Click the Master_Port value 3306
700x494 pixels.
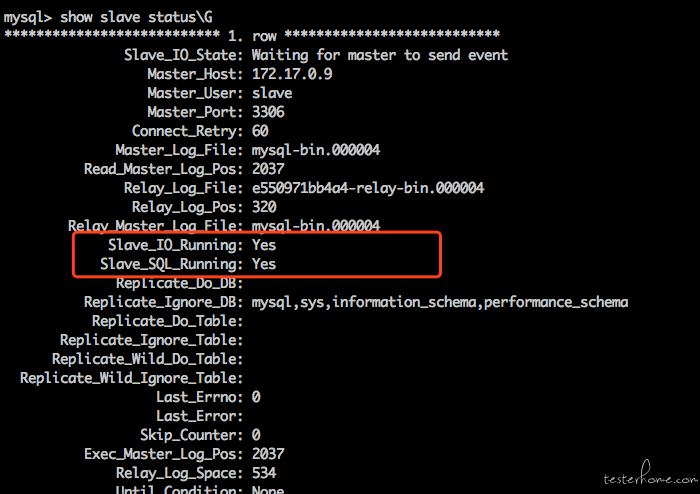[x=268, y=112]
